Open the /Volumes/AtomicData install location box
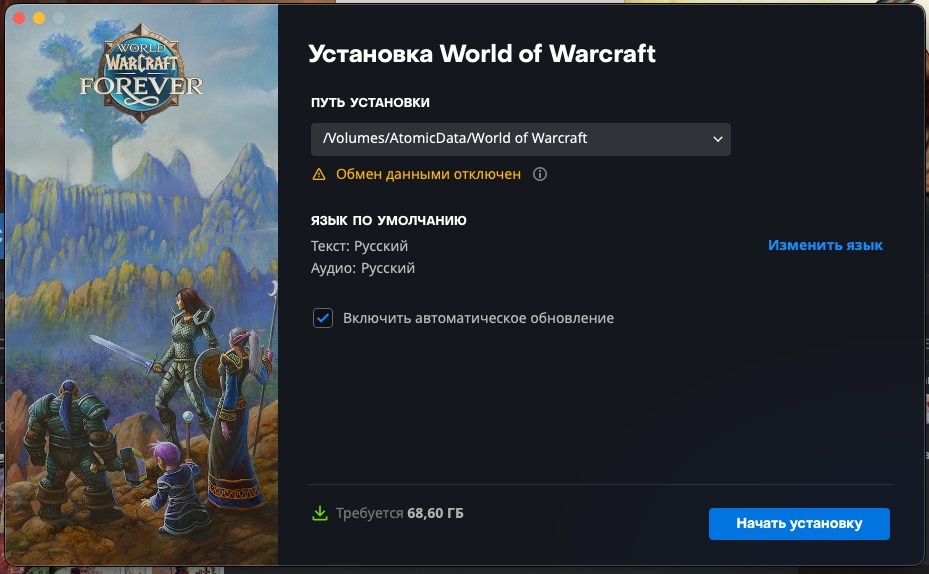 point(520,139)
